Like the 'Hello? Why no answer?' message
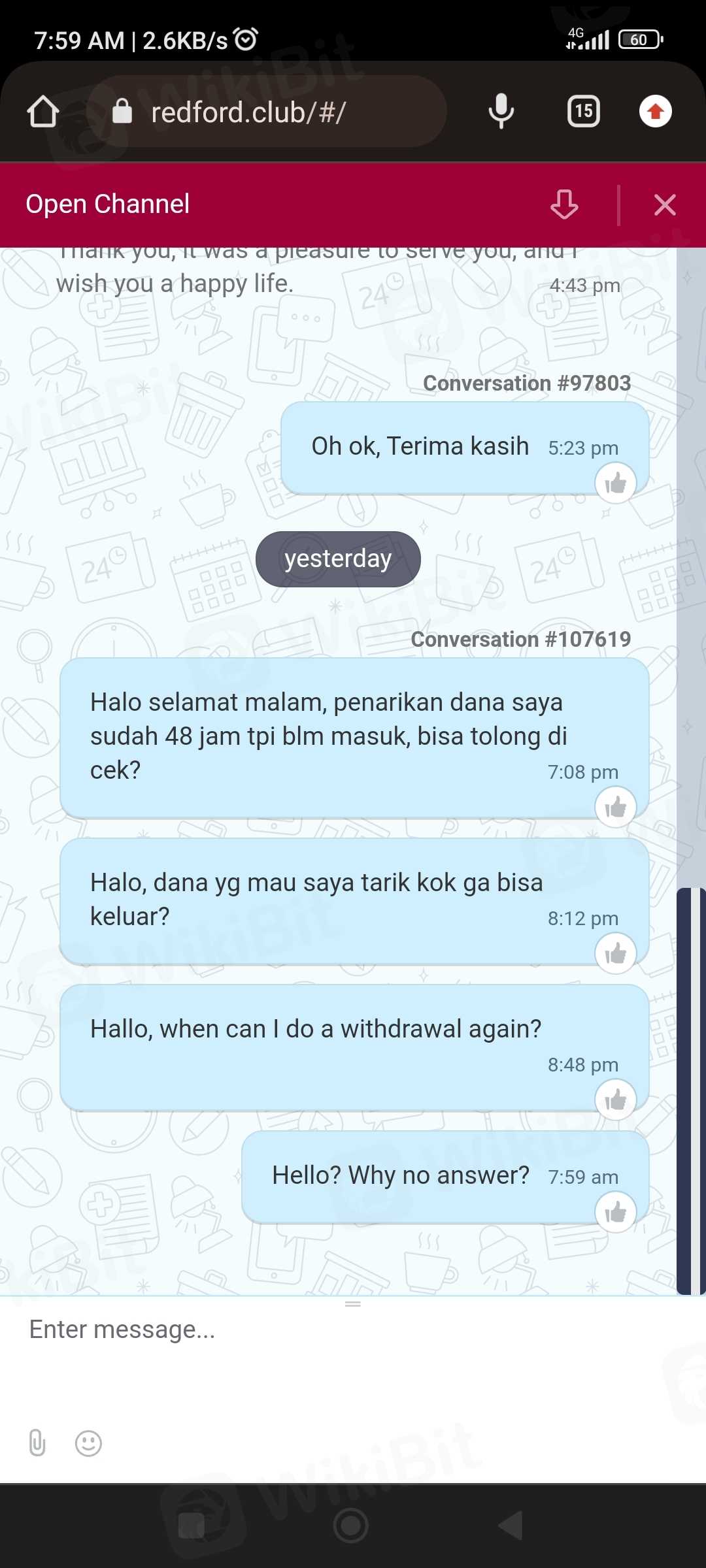Viewport: 706px width, 1568px height. pos(616,1213)
